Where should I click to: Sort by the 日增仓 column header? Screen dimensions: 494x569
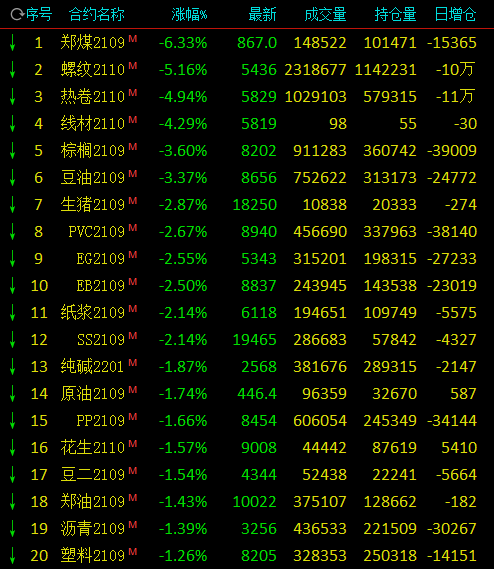(x=456, y=15)
